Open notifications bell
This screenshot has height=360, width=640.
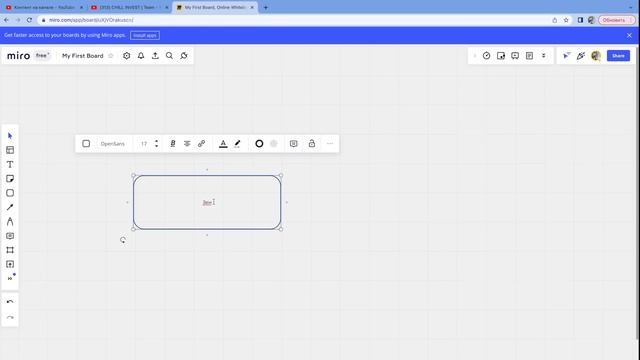click(x=141, y=56)
